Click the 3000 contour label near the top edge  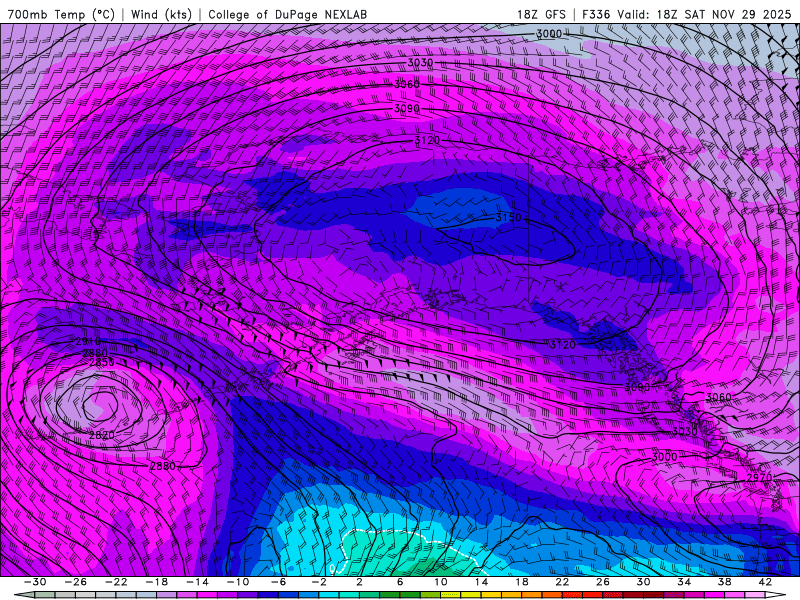549,34
